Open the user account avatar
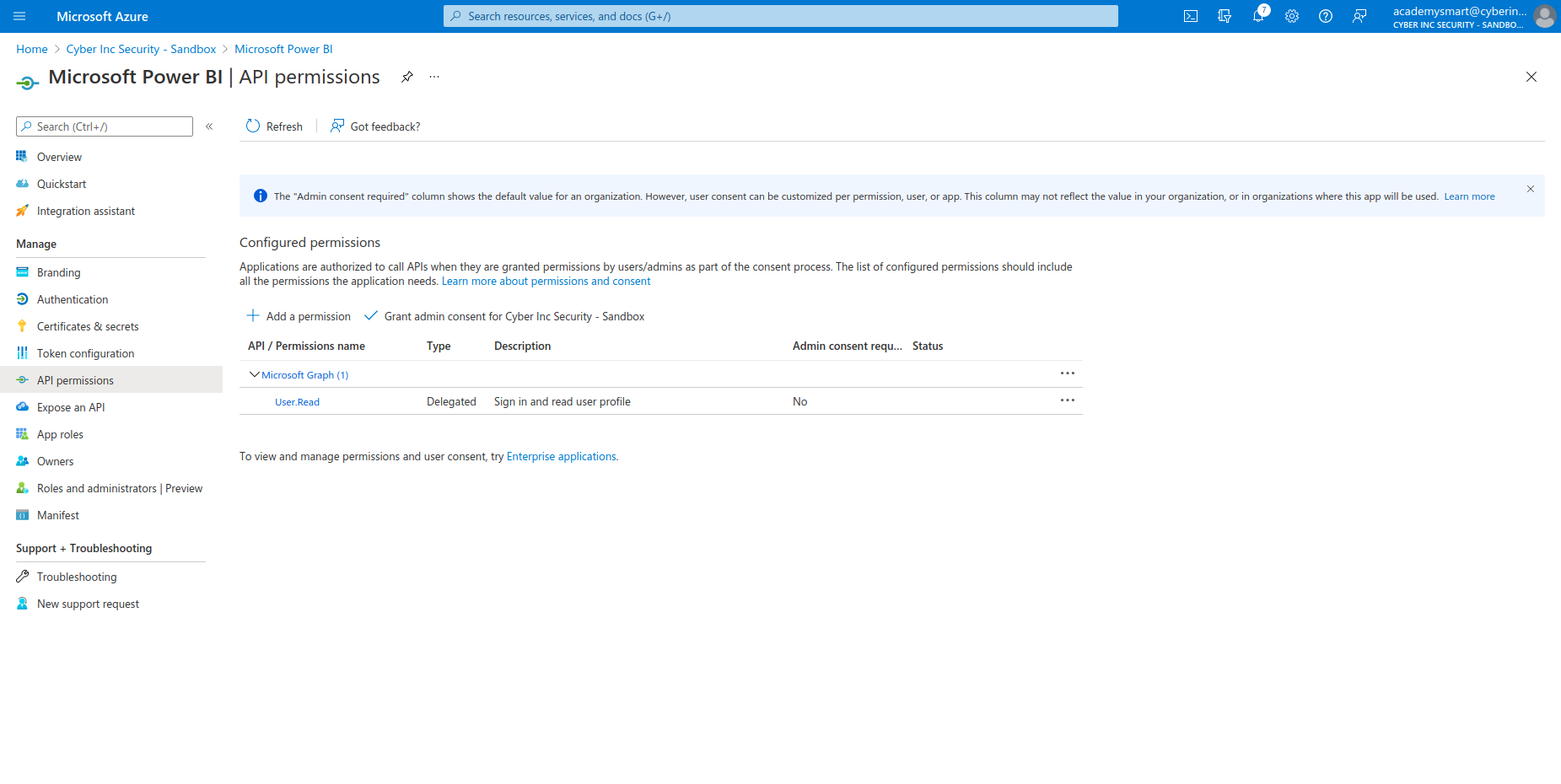The image size is (1561, 784). pos(1544,16)
